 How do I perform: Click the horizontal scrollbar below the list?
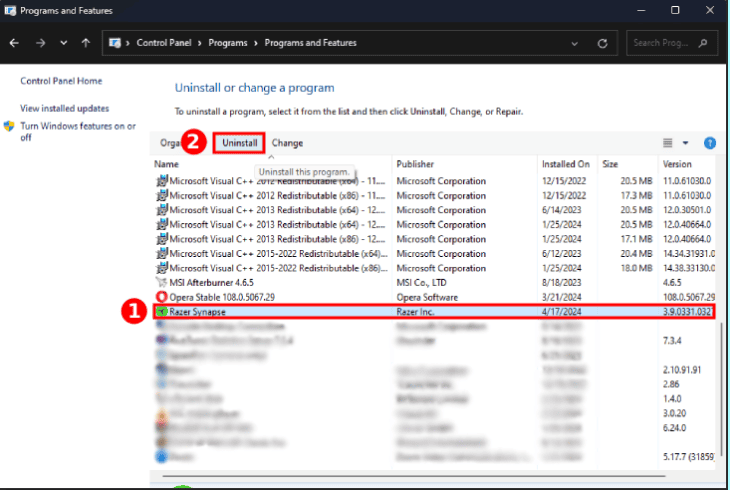click(413, 476)
